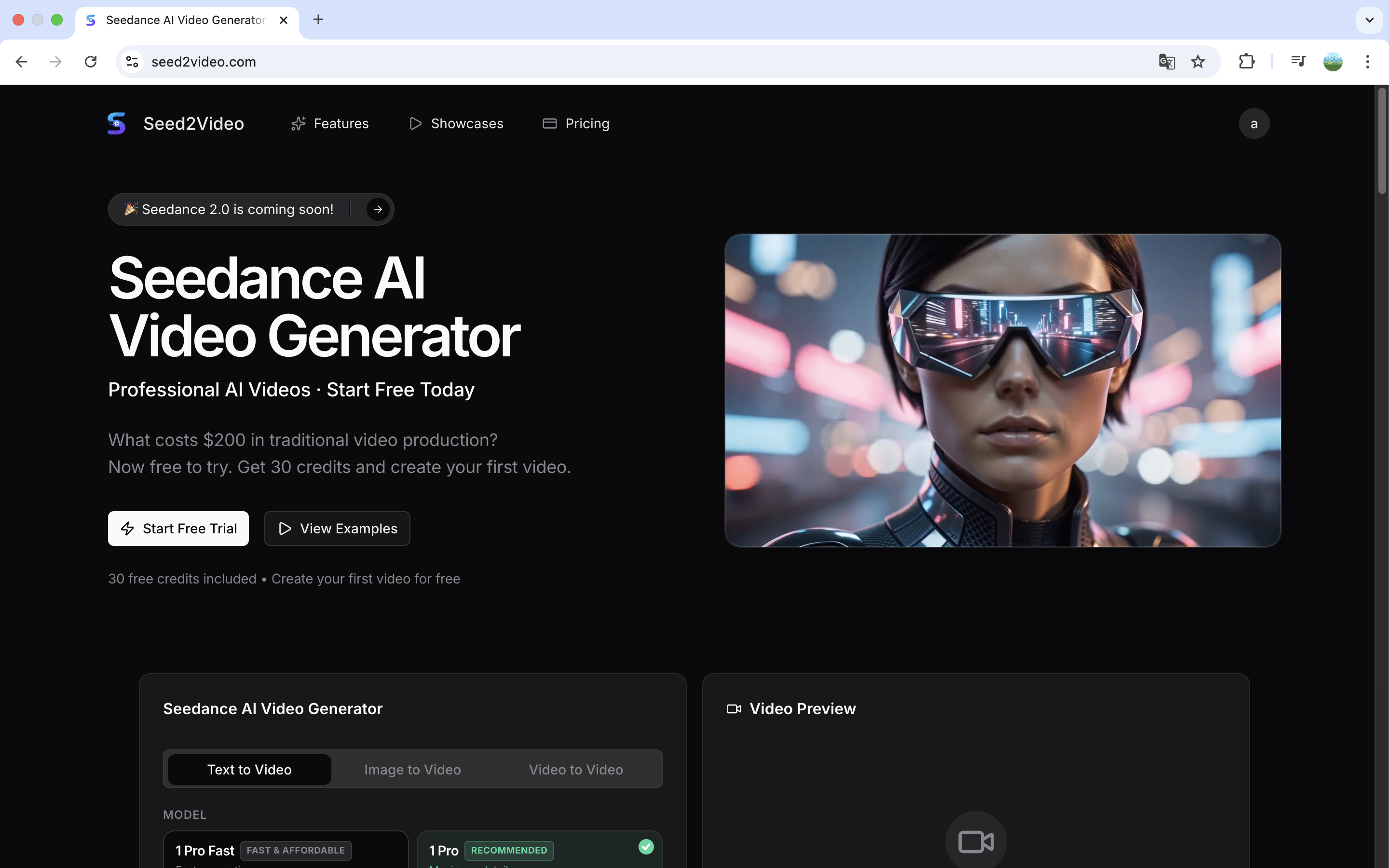1389x868 pixels.
Task: Bookmark this page with the star icon
Action: pyautogui.click(x=1198, y=61)
